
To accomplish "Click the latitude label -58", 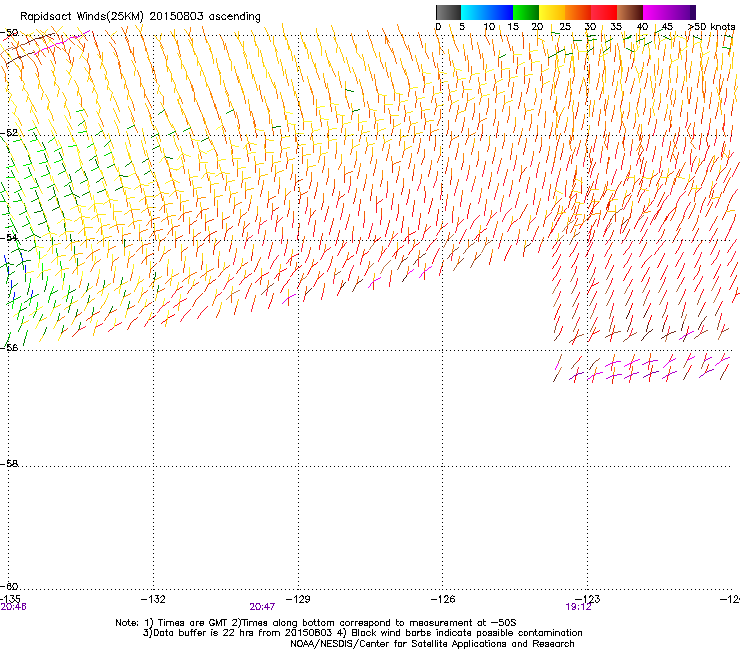I will 9,464.
